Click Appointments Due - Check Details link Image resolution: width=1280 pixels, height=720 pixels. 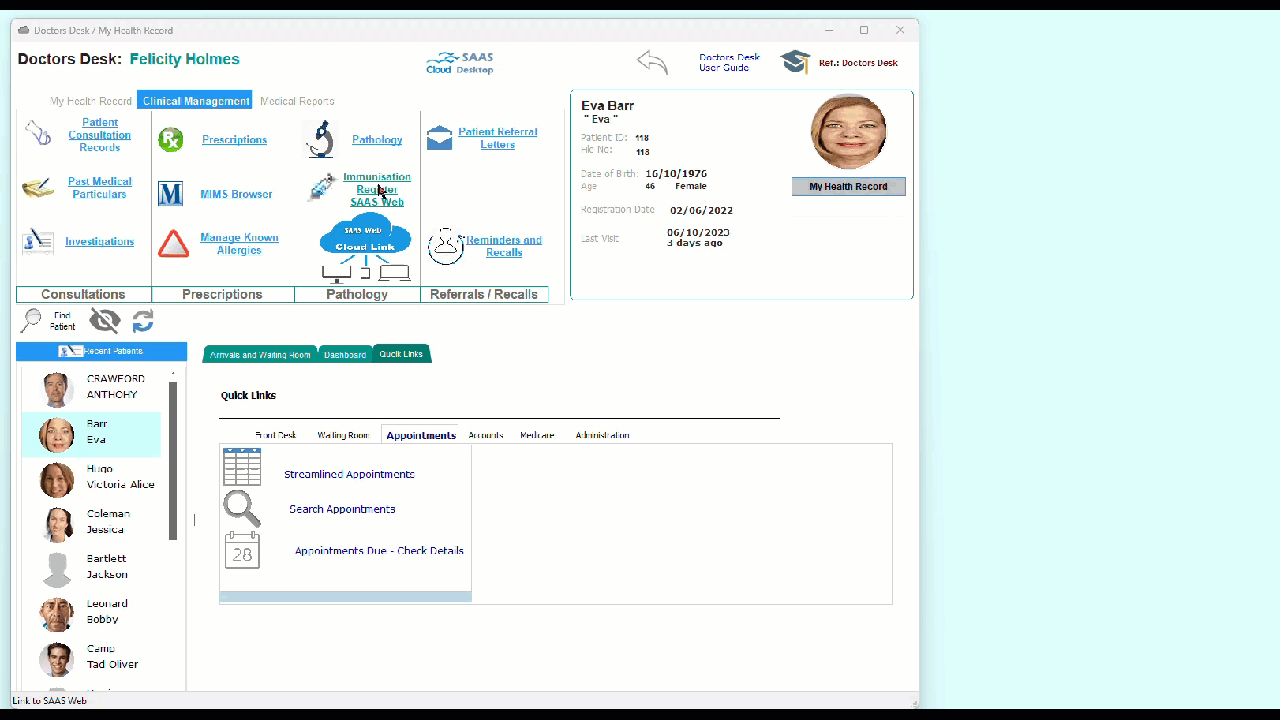tap(379, 551)
